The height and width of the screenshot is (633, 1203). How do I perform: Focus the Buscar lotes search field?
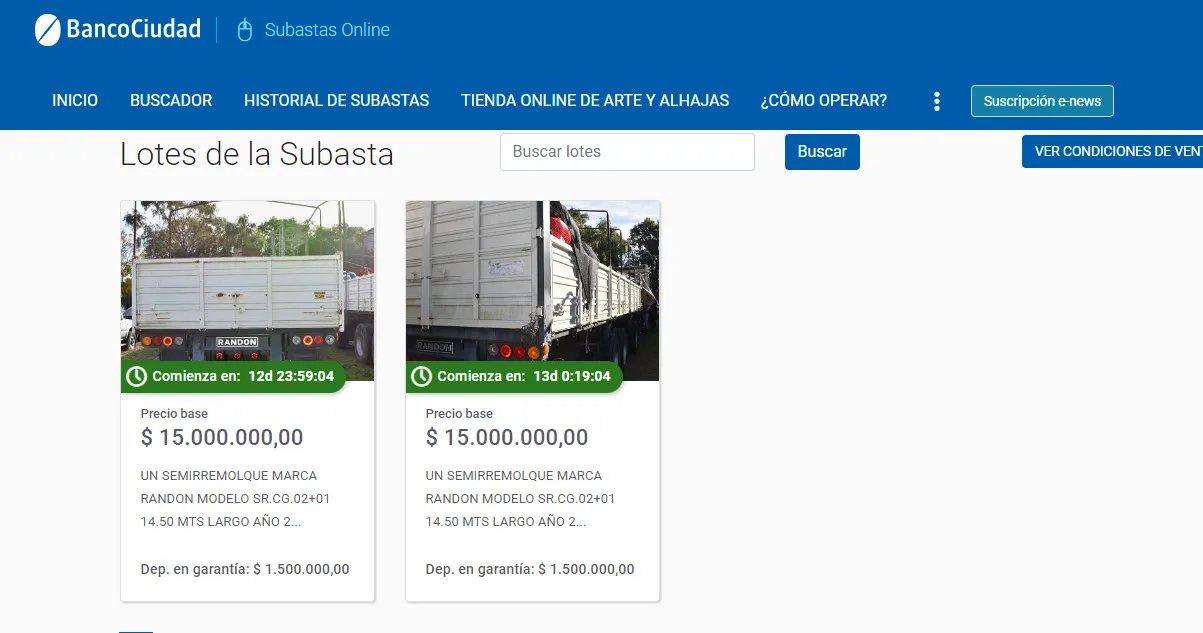pos(627,152)
